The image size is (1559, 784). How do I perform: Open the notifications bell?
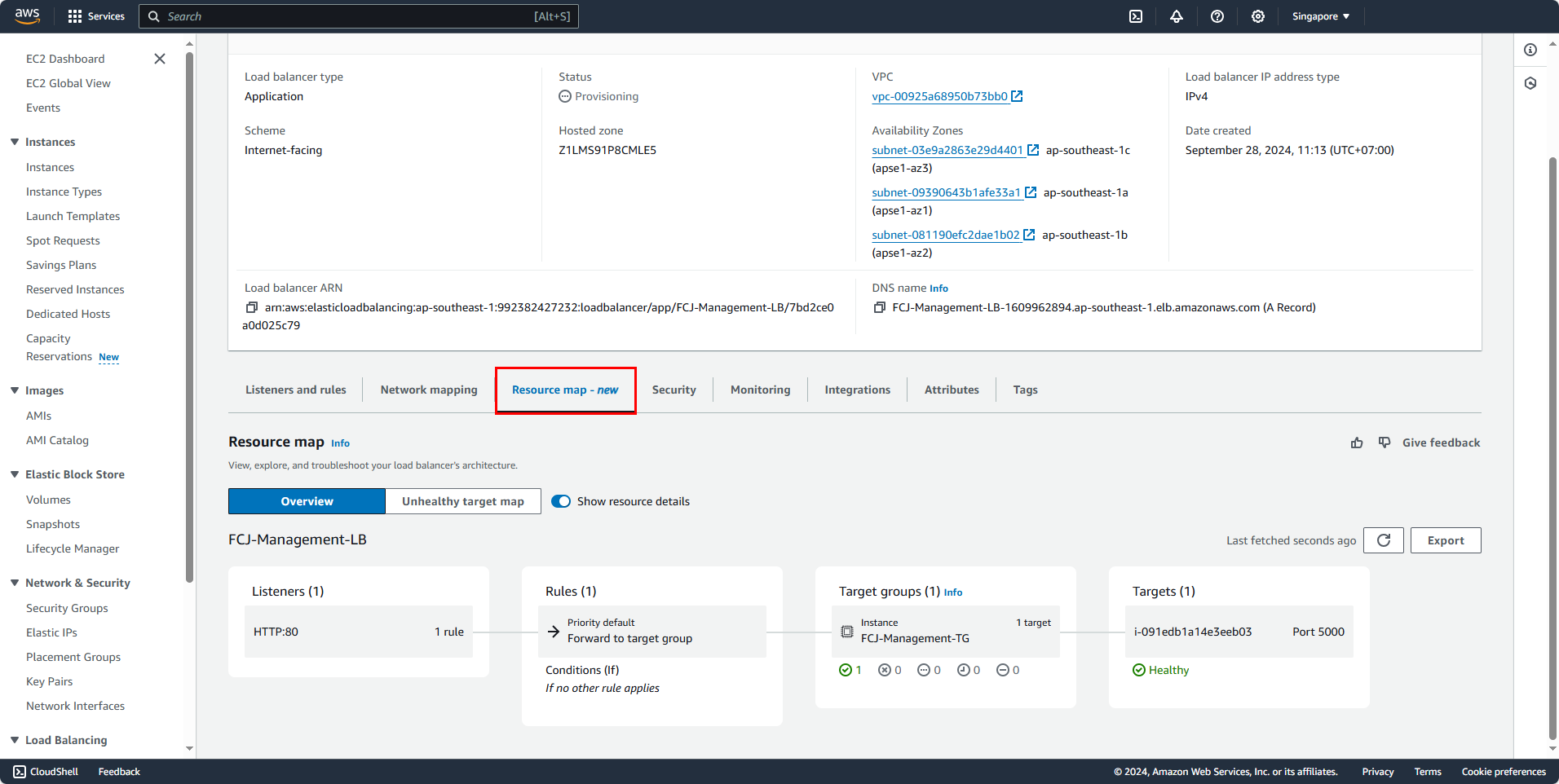pos(1176,16)
